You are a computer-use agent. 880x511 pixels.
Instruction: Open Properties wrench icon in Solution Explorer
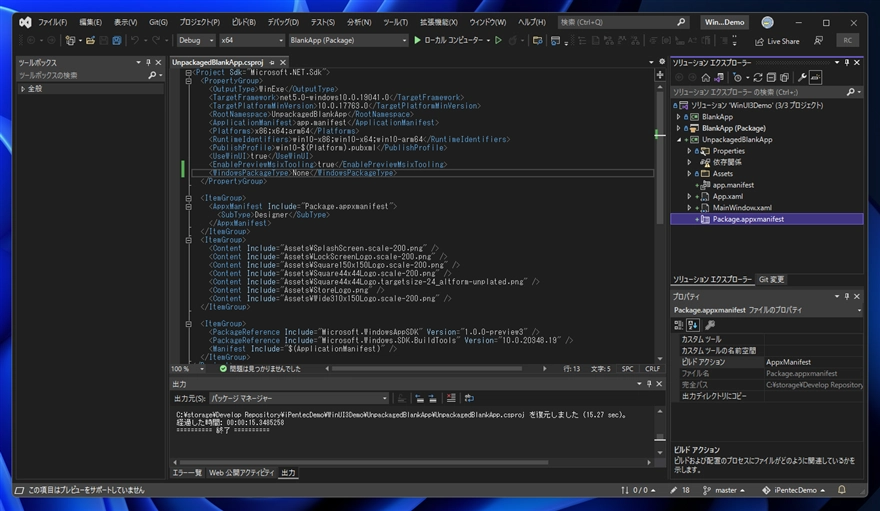pos(802,77)
